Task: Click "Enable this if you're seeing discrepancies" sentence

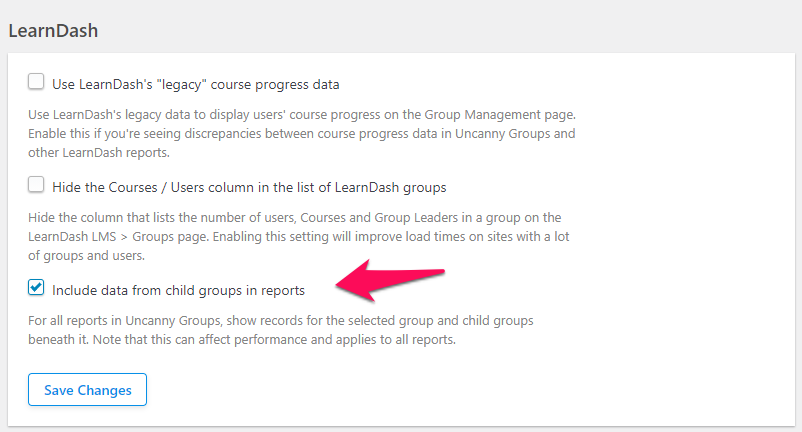Action: [x=150, y=134]
